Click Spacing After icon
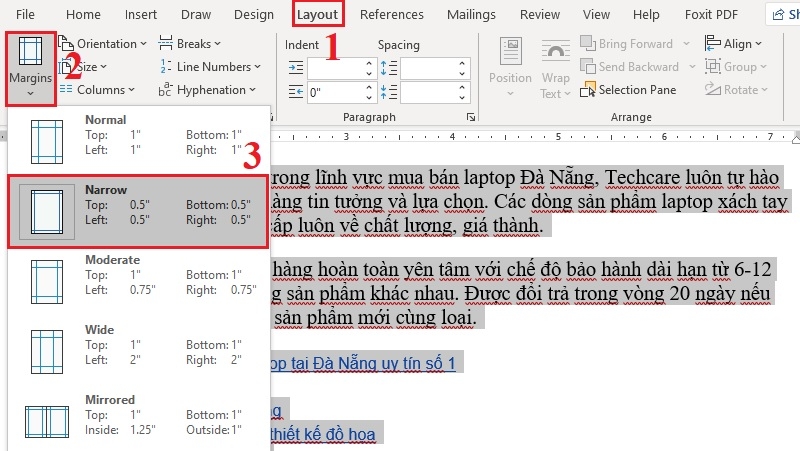The image size is (800, 451). point(388,92)
